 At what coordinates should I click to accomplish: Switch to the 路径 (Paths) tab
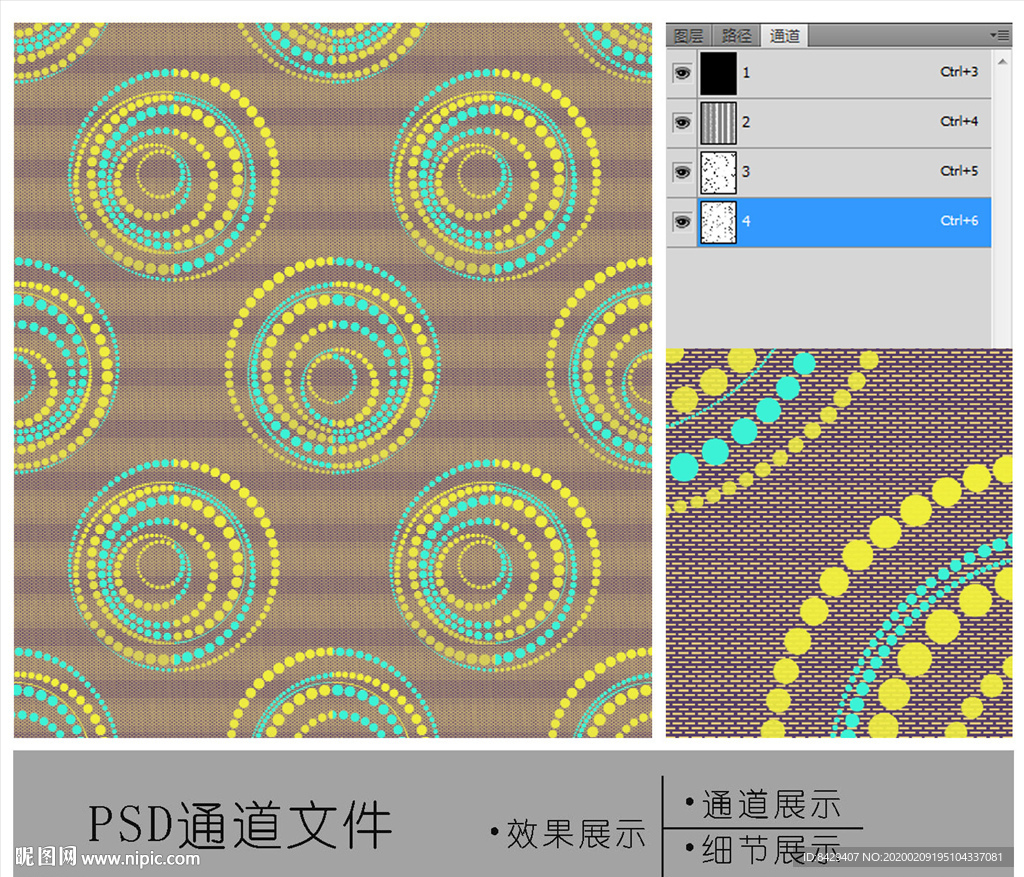point(736,35)
